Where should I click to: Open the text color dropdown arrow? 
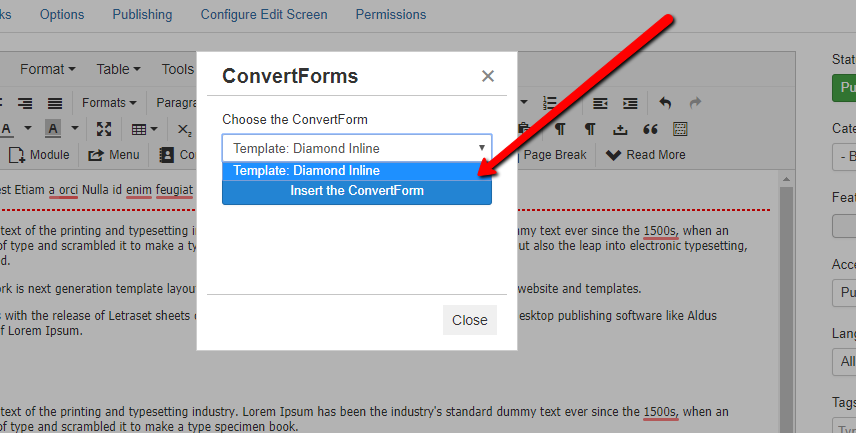pos(28,129)
